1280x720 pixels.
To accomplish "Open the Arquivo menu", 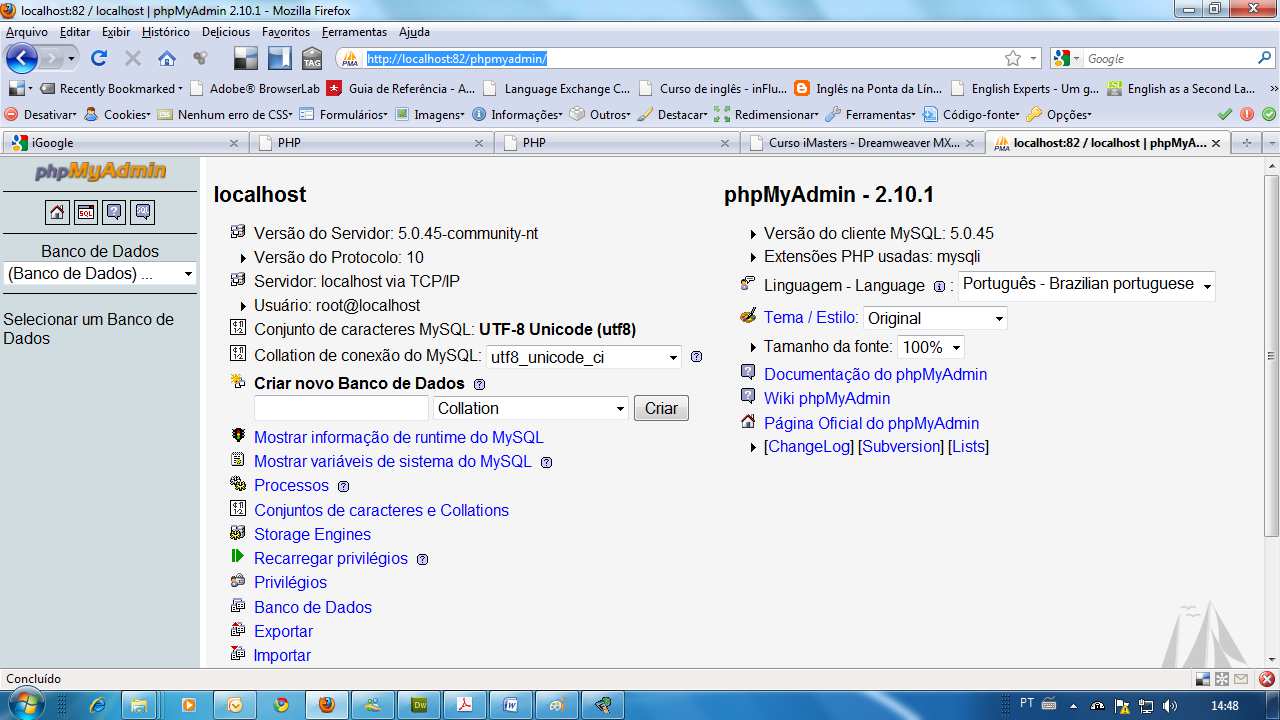I will click(x=27, y=32).
